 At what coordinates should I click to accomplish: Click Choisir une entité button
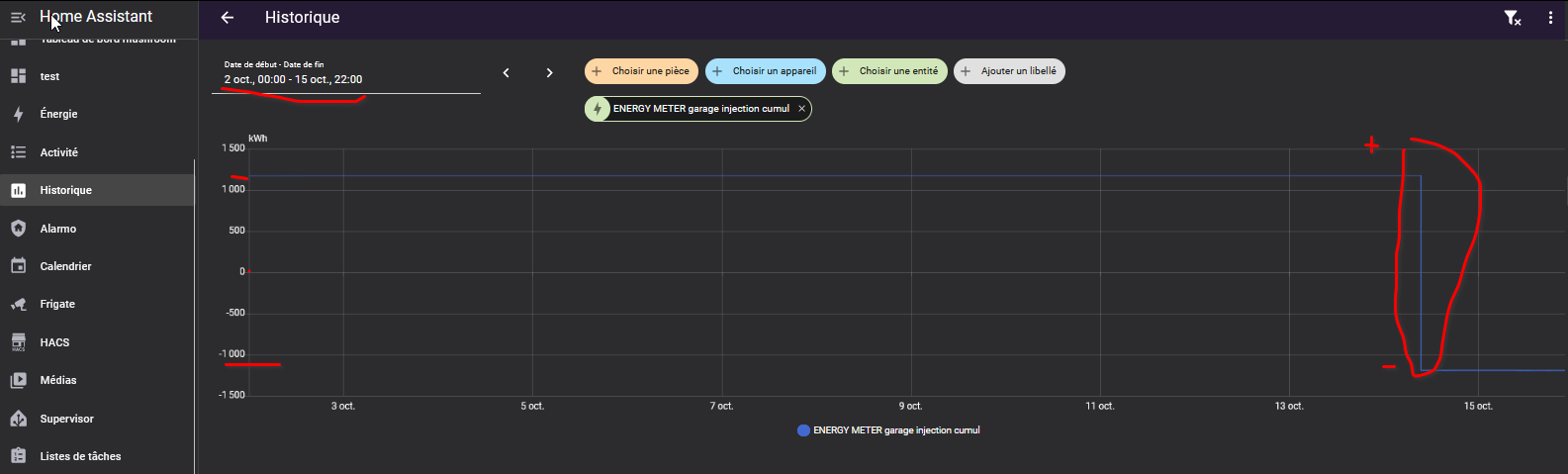pos(889,71)
